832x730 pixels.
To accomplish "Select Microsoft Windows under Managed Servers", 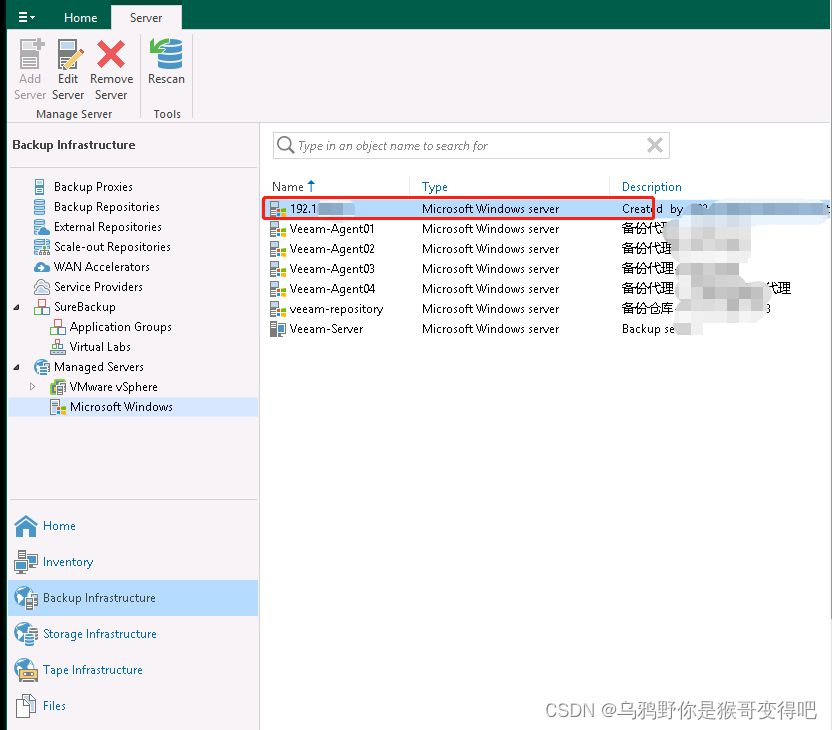I will coord(121,407).
